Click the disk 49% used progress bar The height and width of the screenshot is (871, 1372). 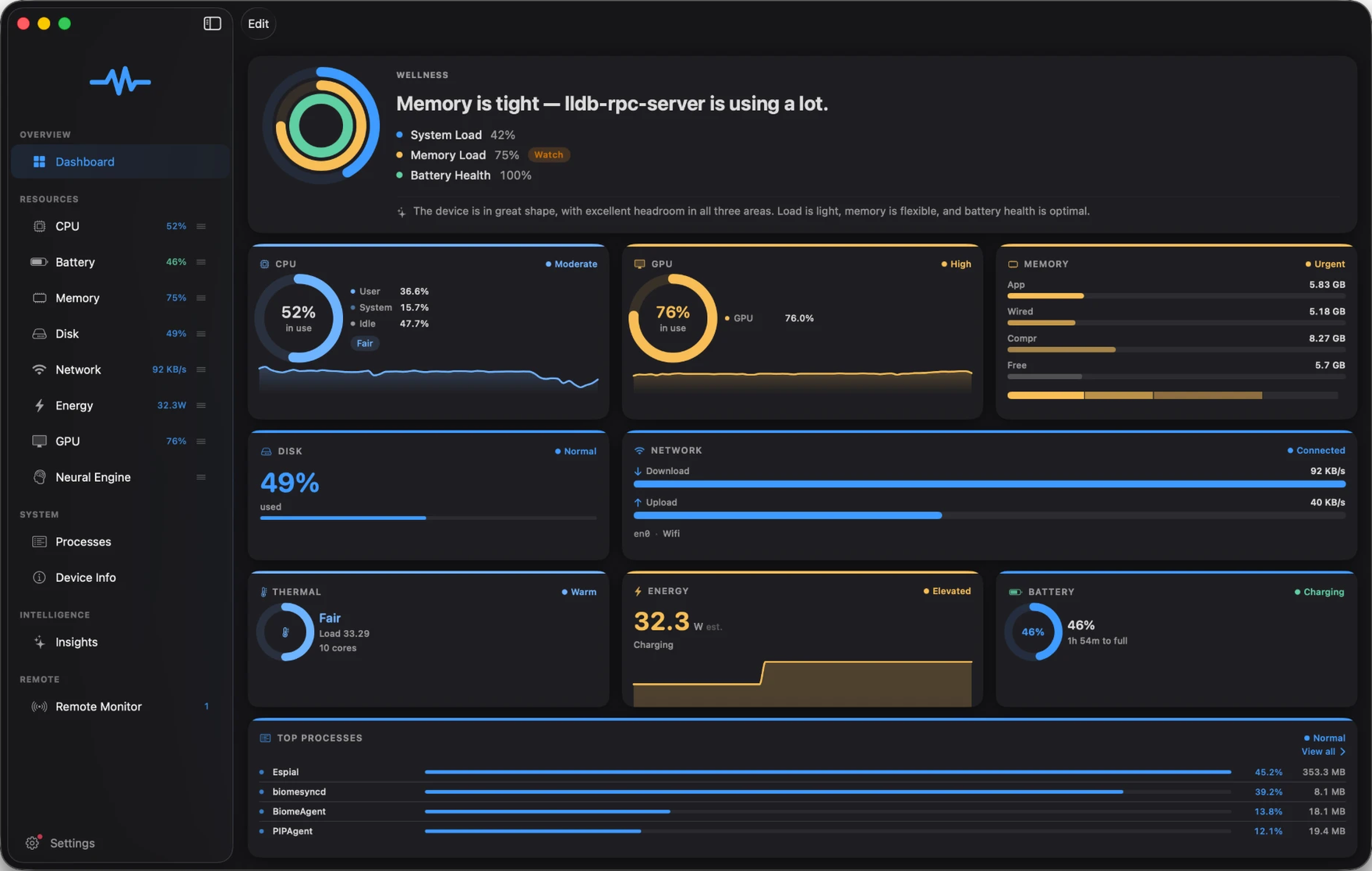point(428,518)
